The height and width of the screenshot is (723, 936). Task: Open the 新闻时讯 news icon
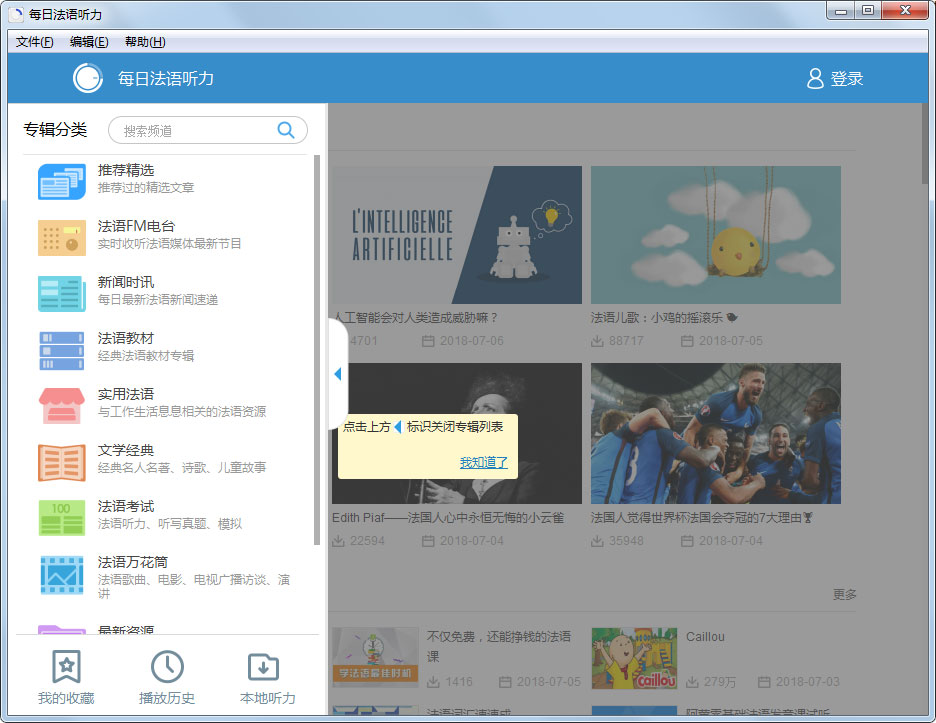coord(62,293)
